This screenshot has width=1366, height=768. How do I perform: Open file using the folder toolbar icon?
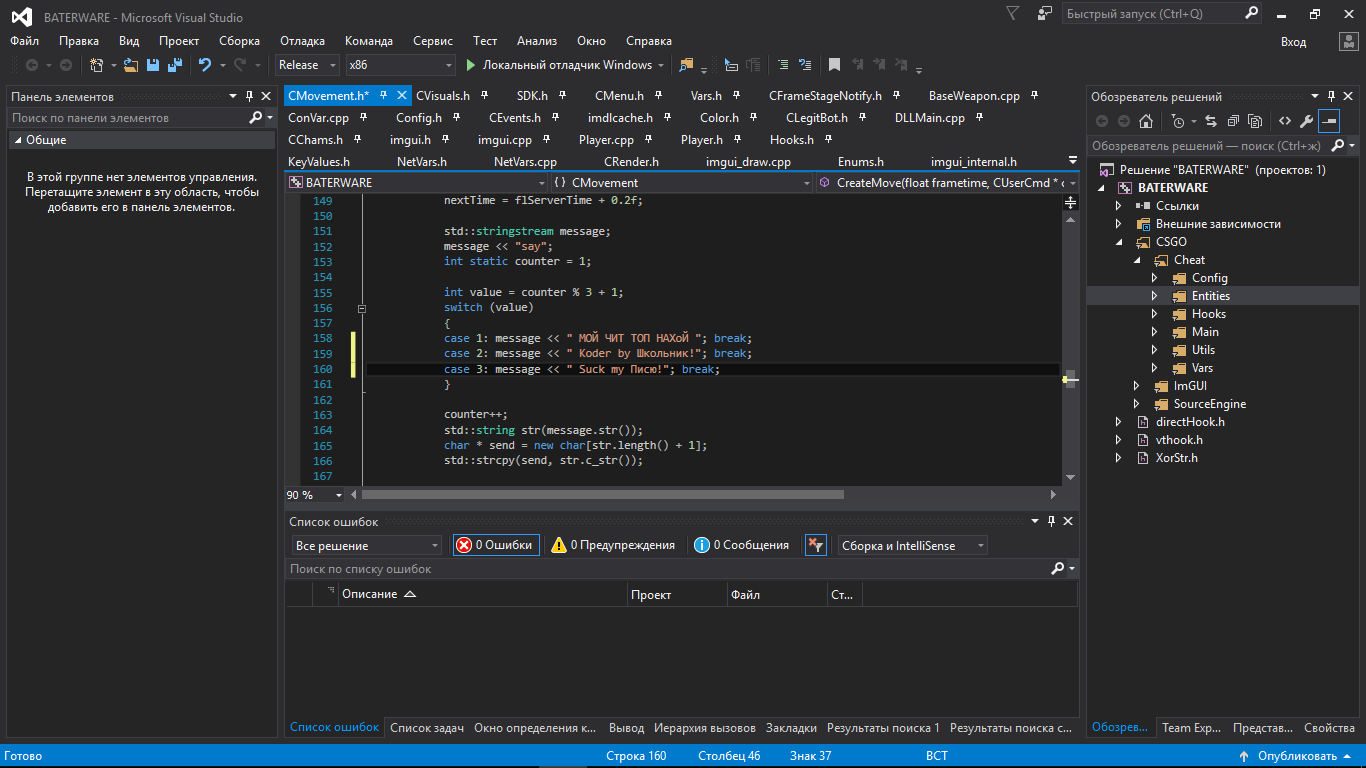(131, 65)
